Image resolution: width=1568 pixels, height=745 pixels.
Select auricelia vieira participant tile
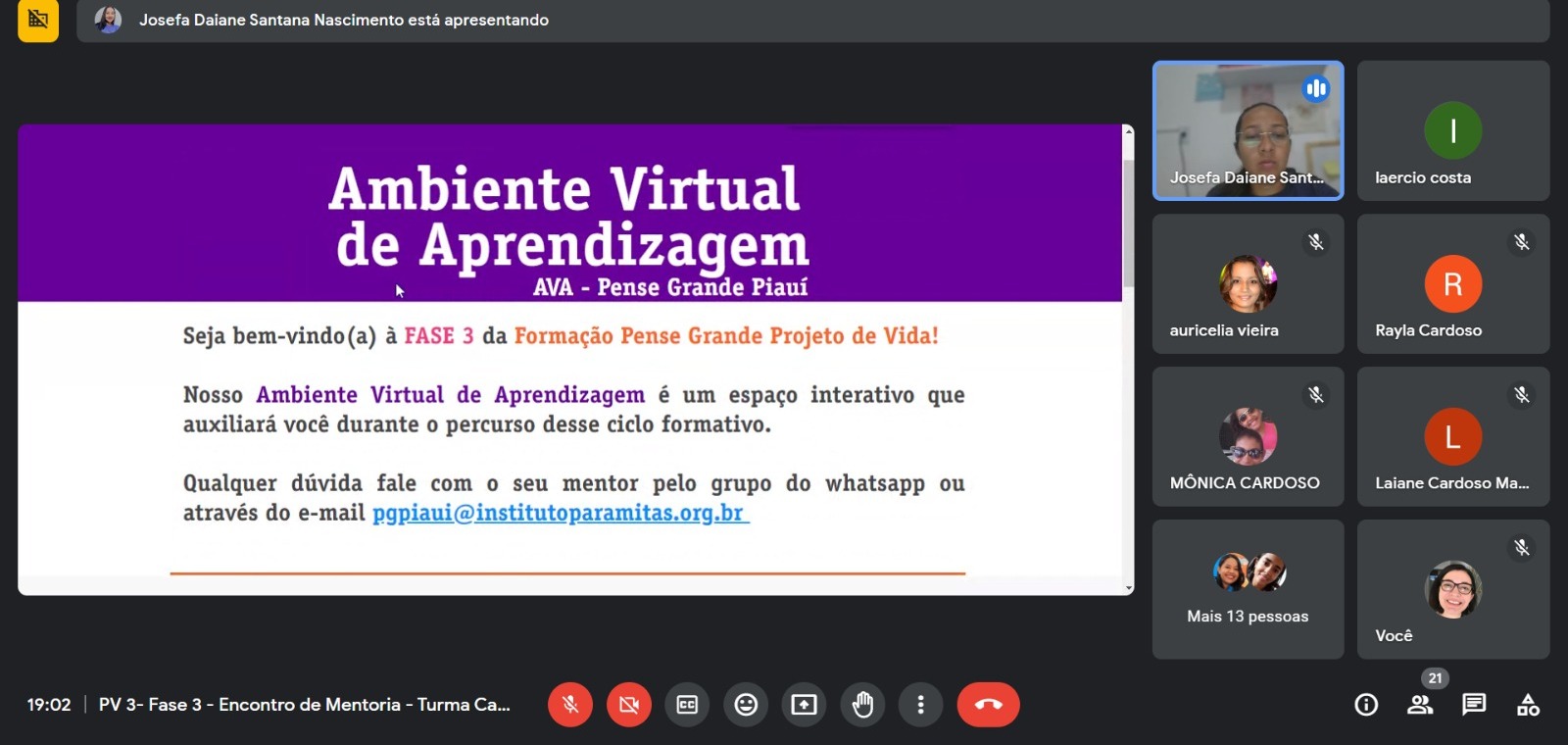point(1248,283)
